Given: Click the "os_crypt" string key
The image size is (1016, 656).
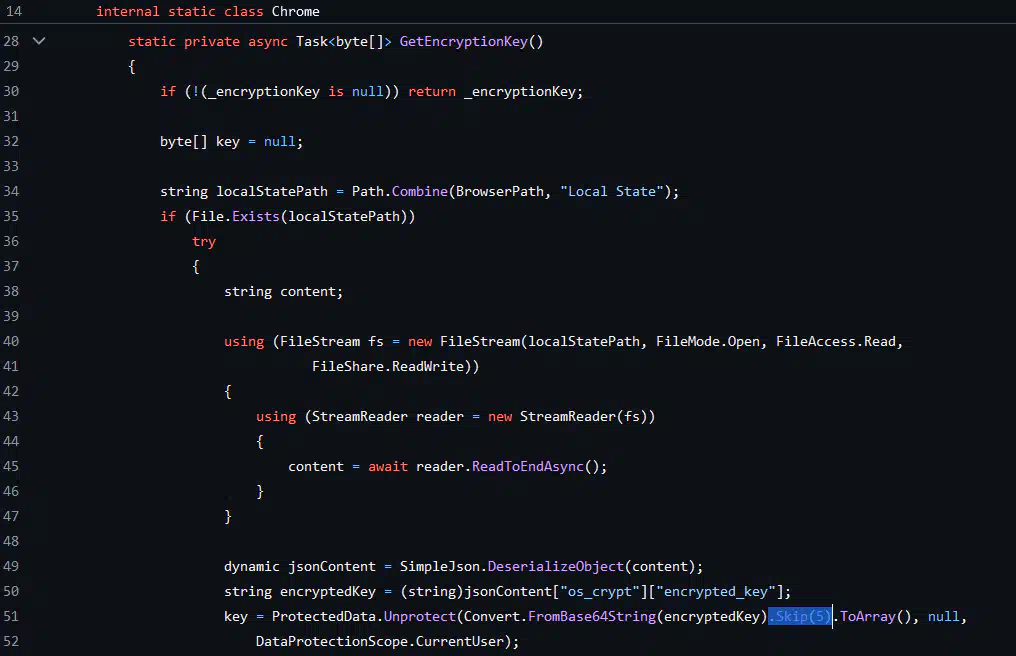Looking at the screenshot, I should tap(599, 591).
